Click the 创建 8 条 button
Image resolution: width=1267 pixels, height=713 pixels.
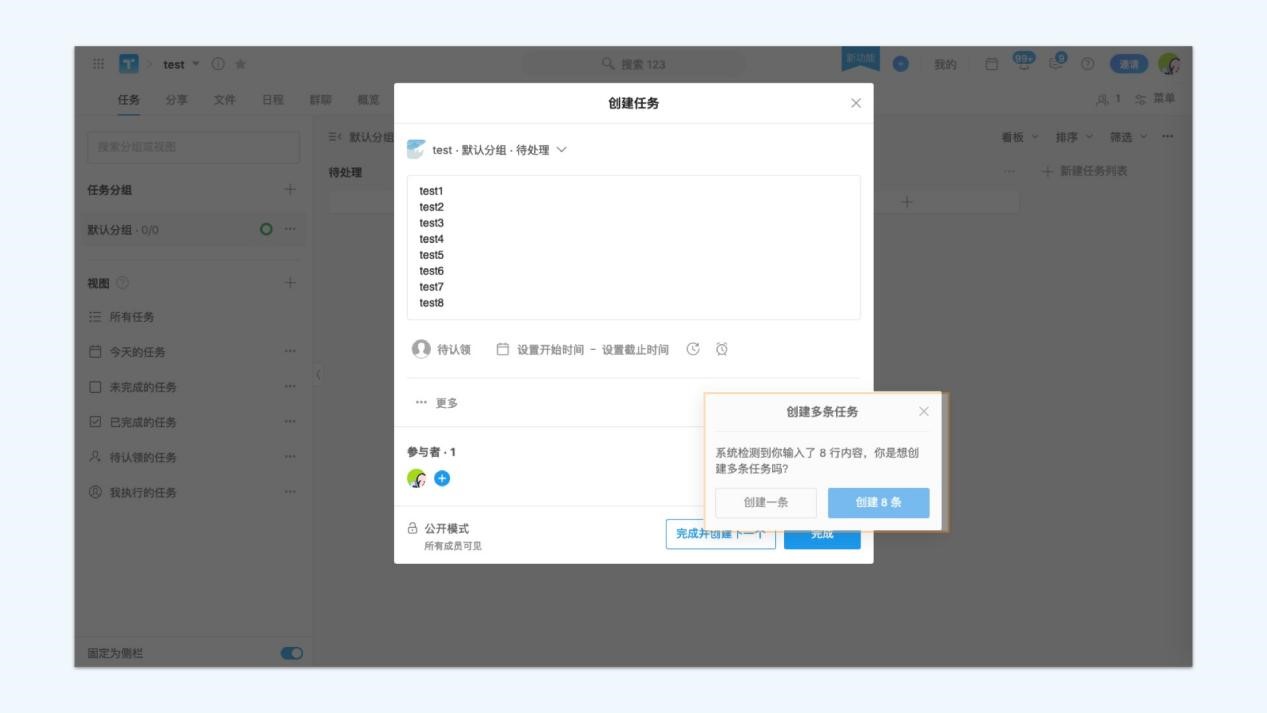[x=878, y=502]
